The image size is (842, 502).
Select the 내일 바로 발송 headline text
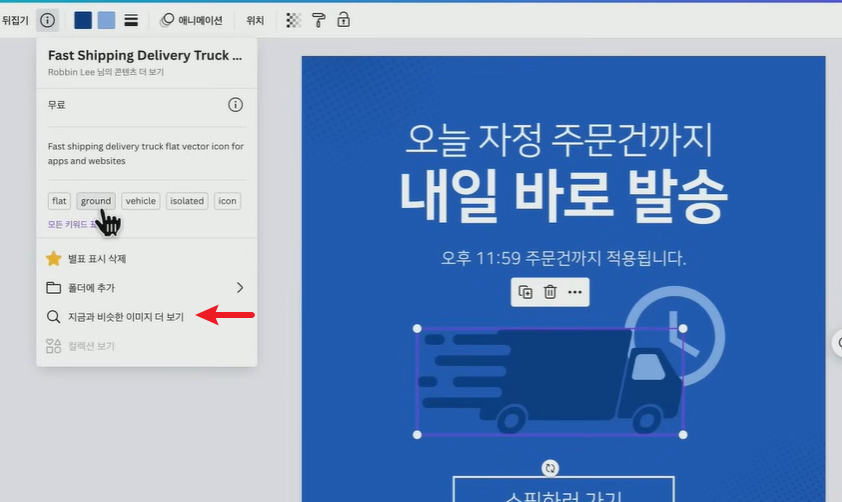tap(563, 197)
